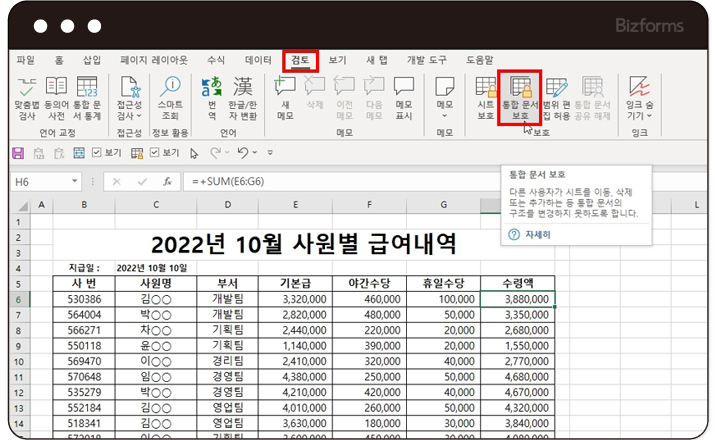
Task: Open the 수식 (Formulas) ribbon tab
Action: 215,61
